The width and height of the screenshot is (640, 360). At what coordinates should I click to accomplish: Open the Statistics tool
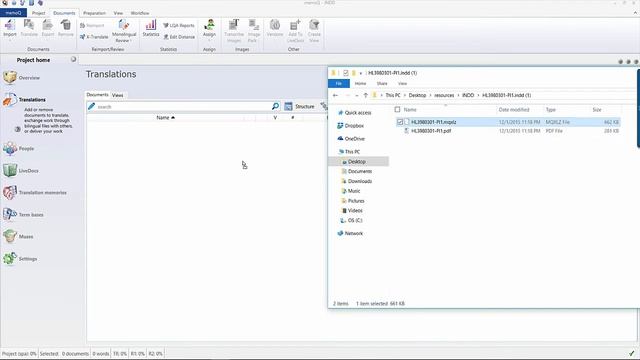(x=151, y=29)
